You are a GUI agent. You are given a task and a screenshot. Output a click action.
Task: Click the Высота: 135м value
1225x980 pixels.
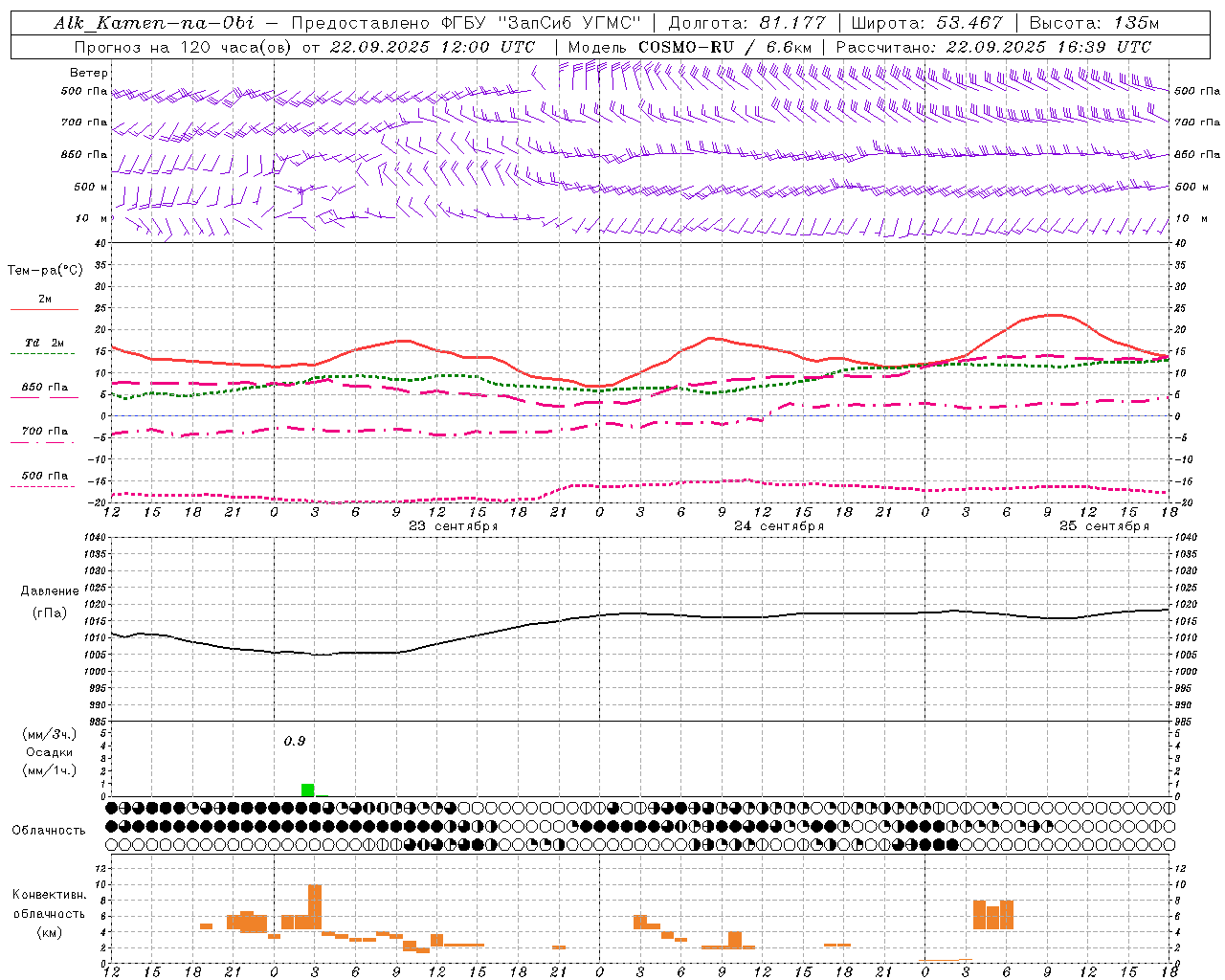click(1094, 23)
